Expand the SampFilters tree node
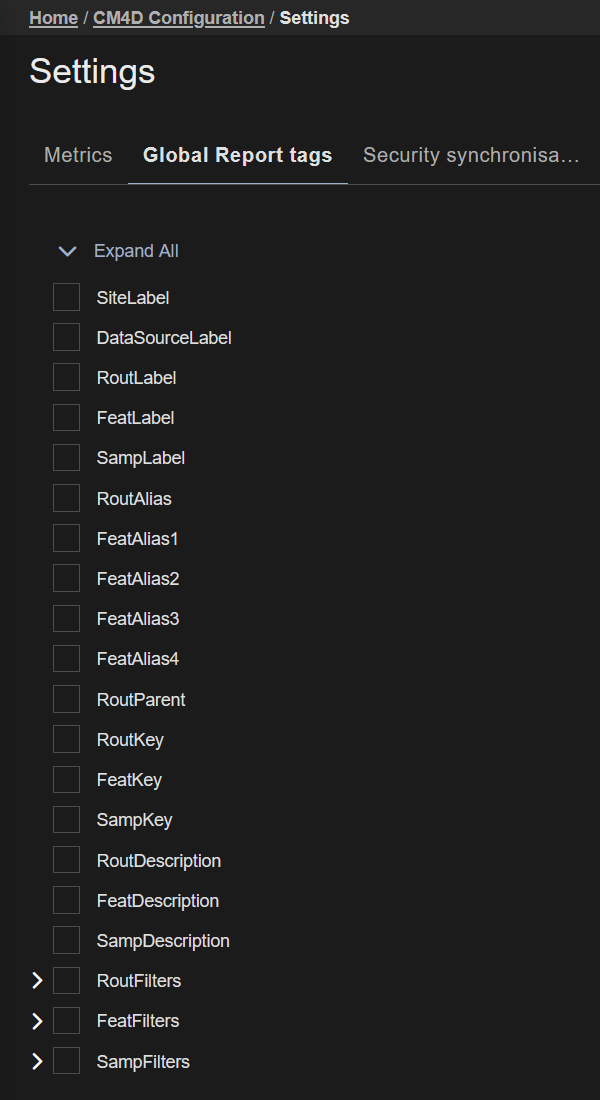The height and width of the screenshot is (1100, 600). pos(37,1061)
